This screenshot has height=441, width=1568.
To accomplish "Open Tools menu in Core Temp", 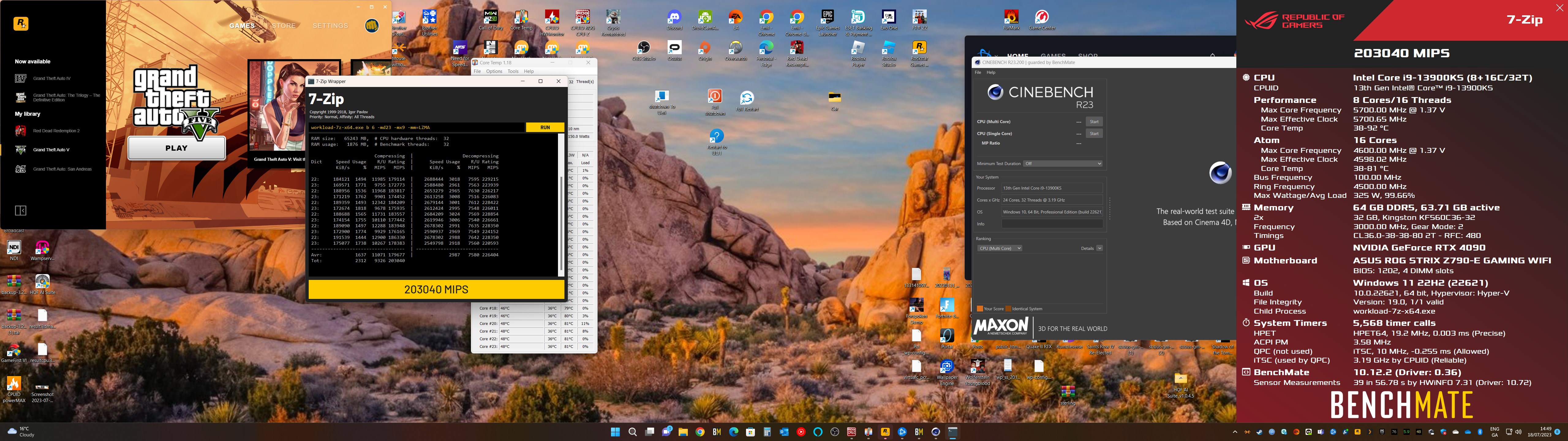I will pos(513,71).
